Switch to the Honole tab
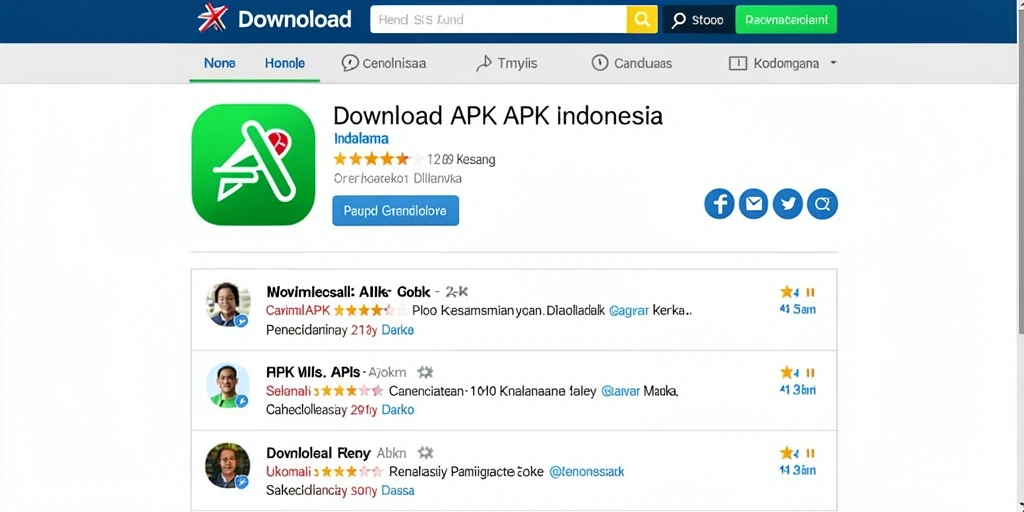 pos(285,63)
